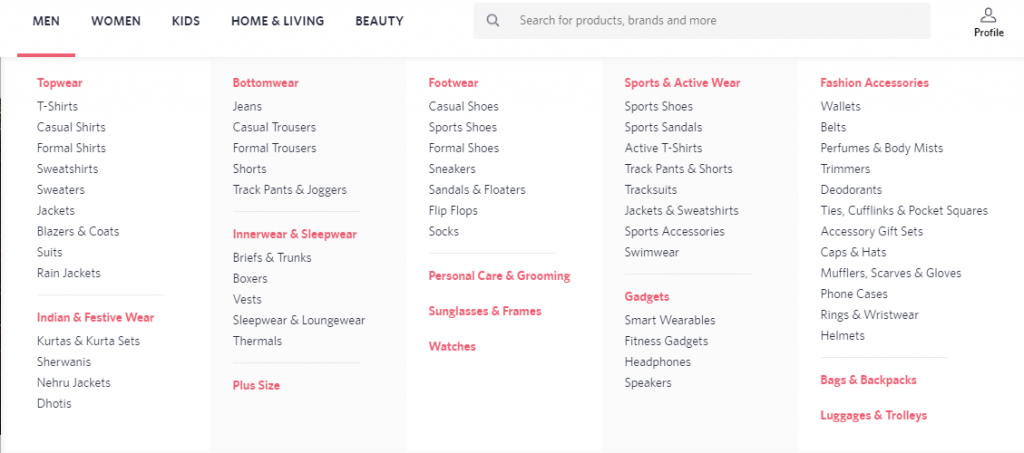Open Personal Care & Grooming
The image size is (1024, 453).
coord(499,276)
